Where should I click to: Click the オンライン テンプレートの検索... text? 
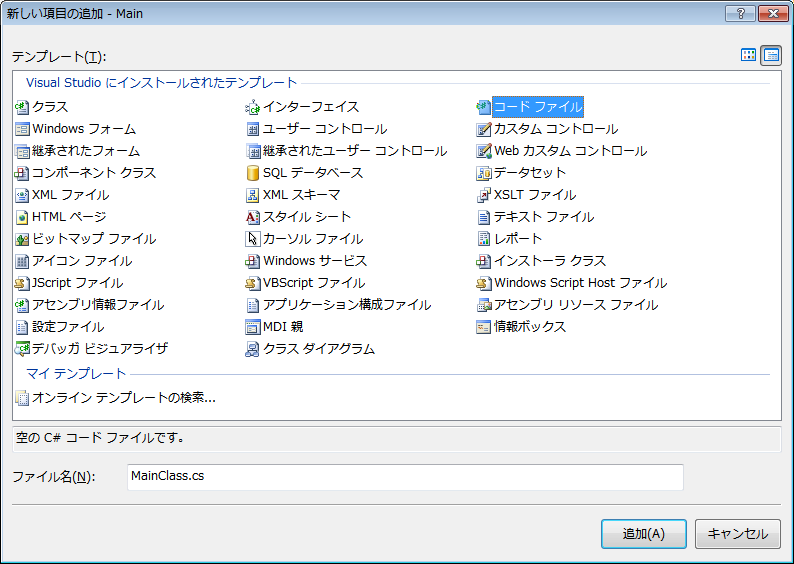click(x=124, y=398)
